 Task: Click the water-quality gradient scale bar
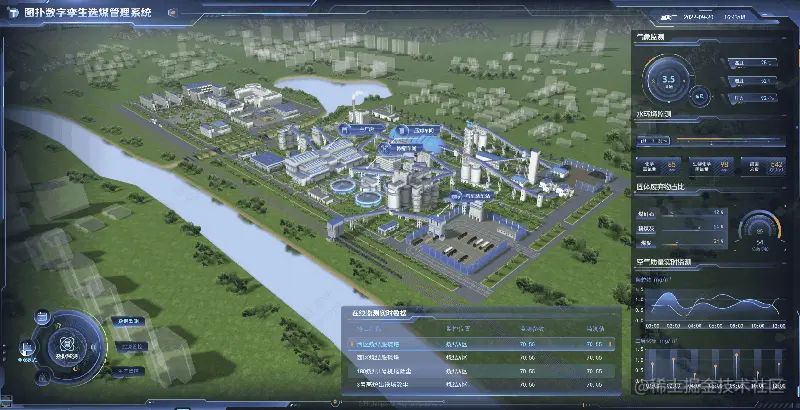[x=730, y=140]
